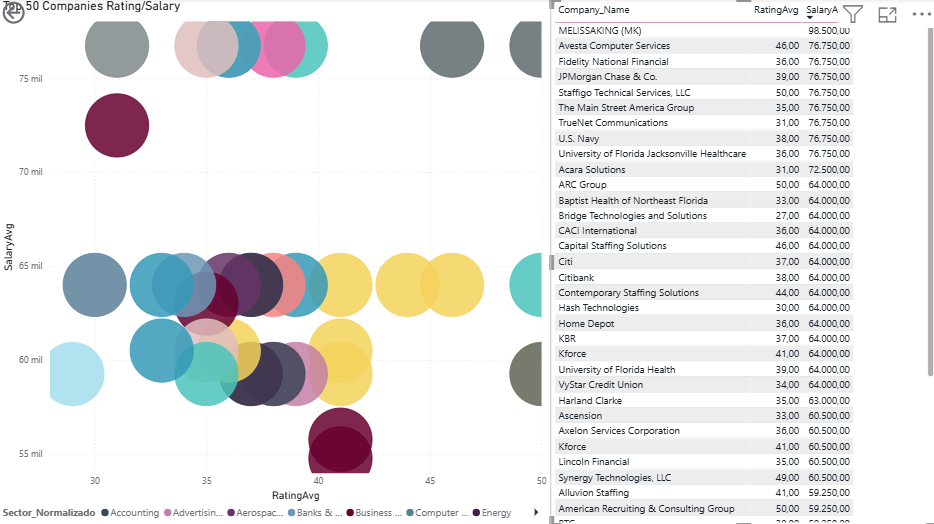Click the light blue bubble at bottom left
This screenshot has width=934, height=524.
pos(70,373)
